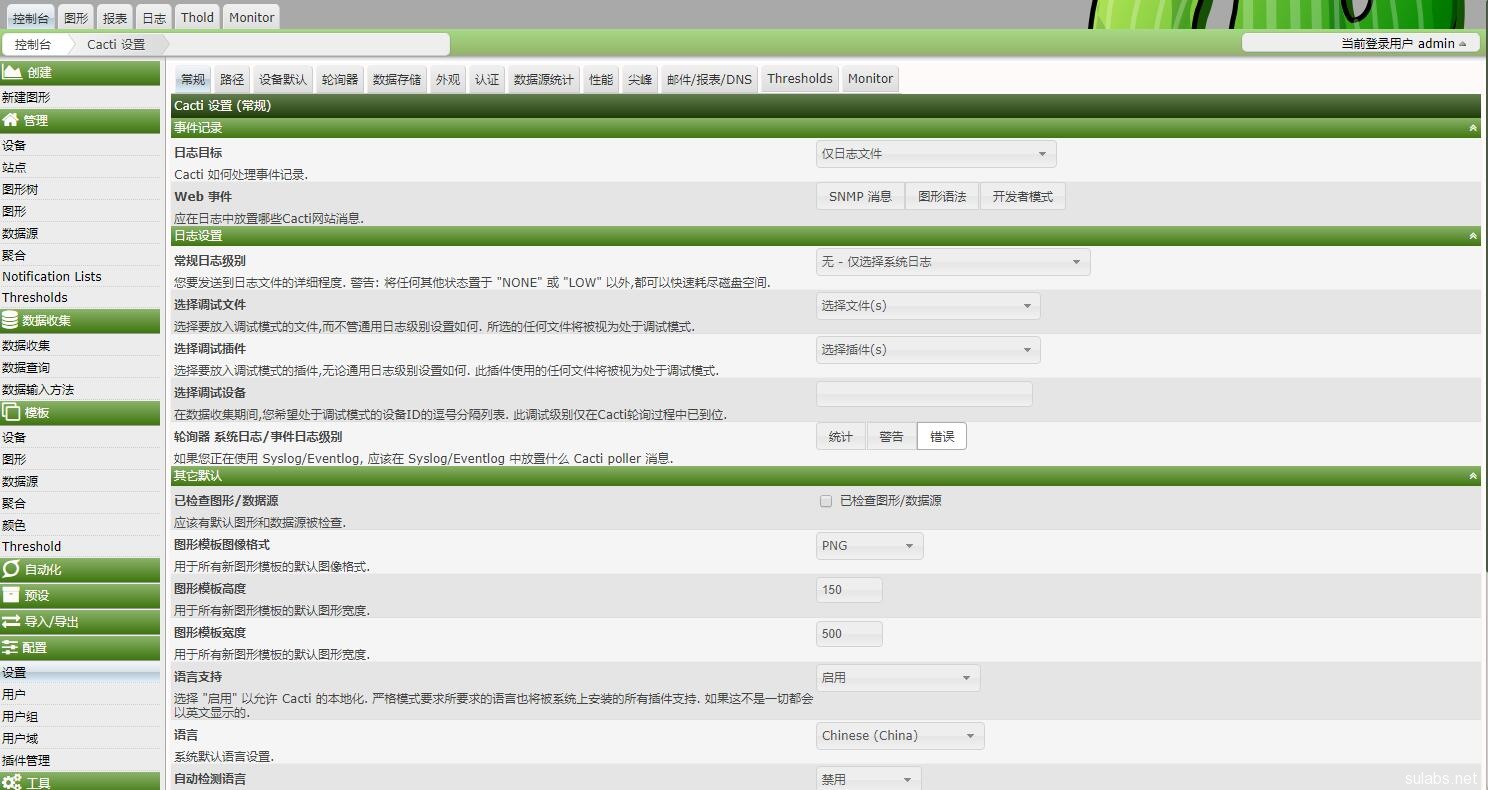Open the 尖峰 settings tab

tap(640, 79)
